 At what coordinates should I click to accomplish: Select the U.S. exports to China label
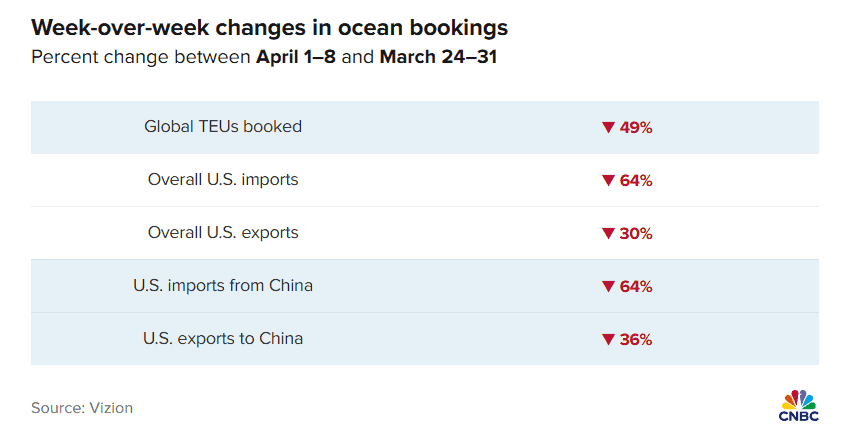[223, 338]
